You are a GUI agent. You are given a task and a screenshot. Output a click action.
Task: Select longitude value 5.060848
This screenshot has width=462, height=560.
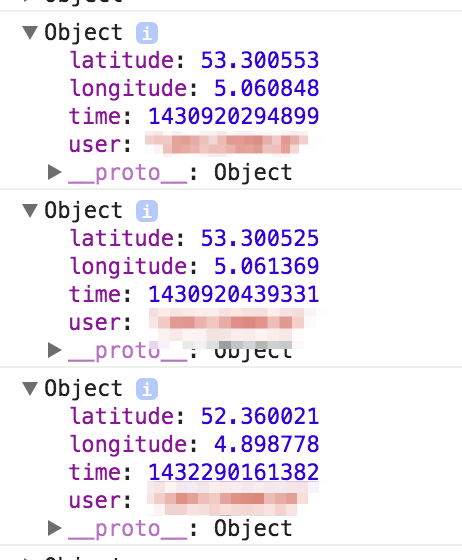coord(266,89)
